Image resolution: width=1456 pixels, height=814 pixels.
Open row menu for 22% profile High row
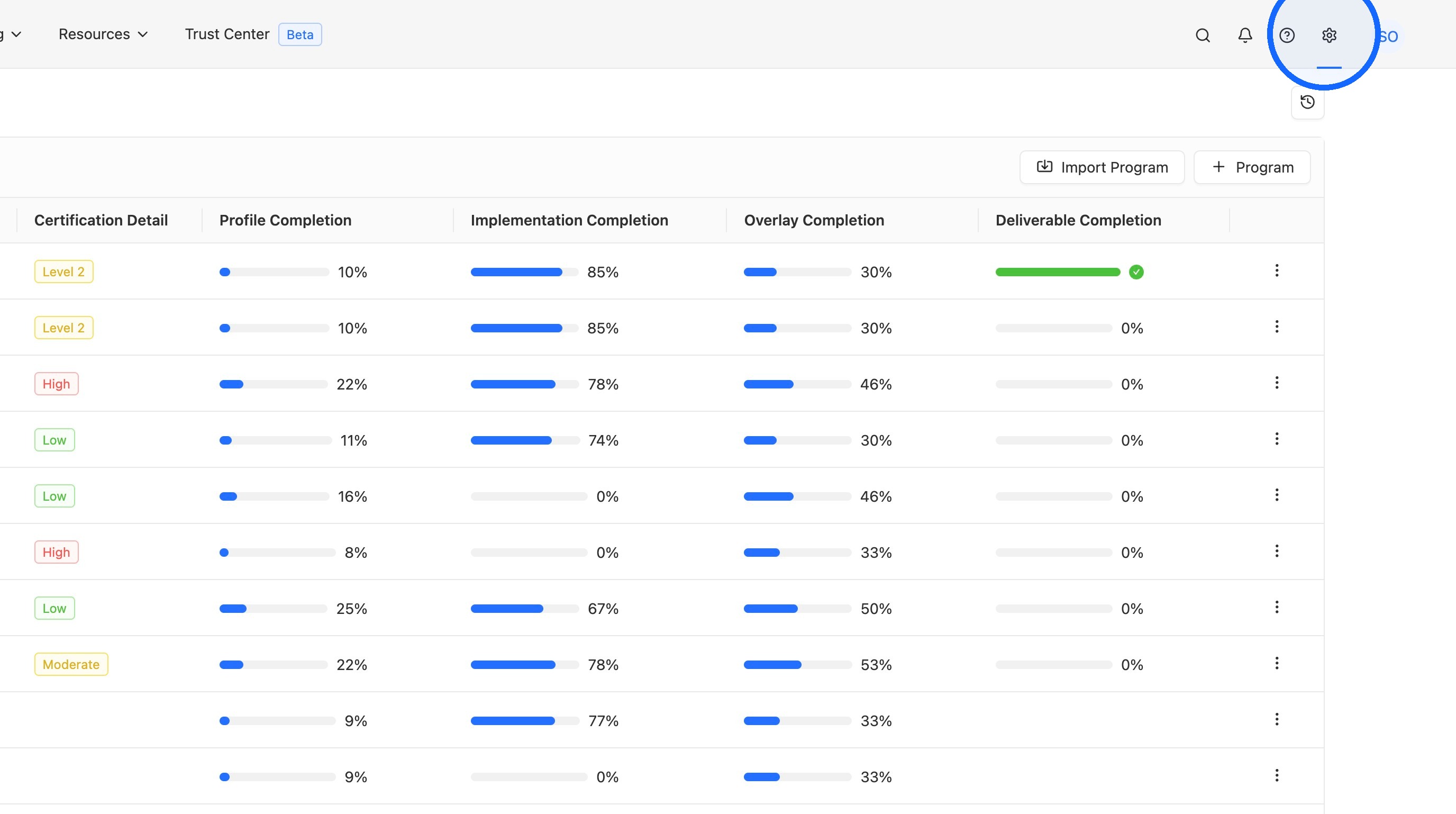coord(1276,383)
